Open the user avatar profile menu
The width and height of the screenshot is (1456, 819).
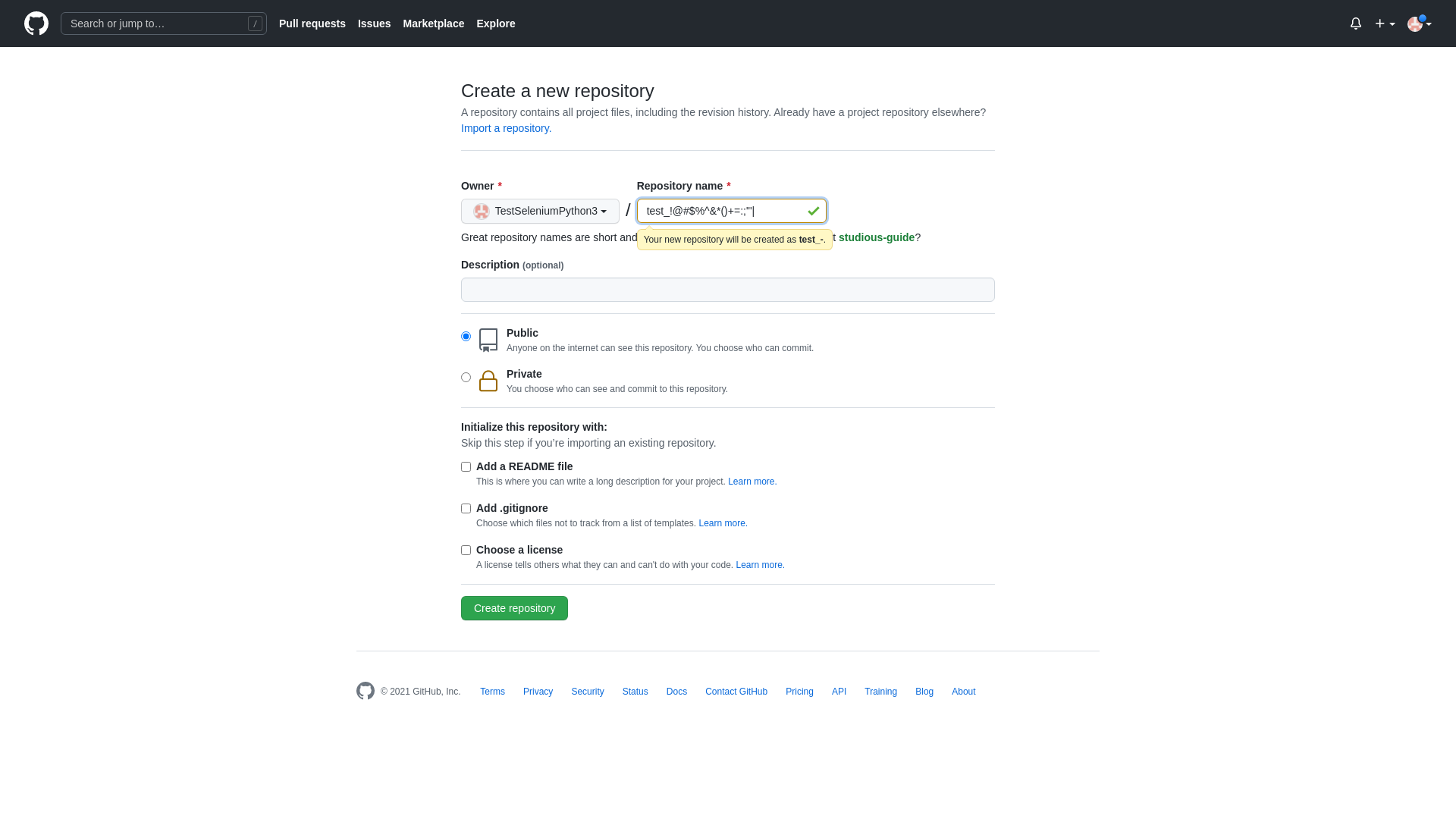[1420, 24]
